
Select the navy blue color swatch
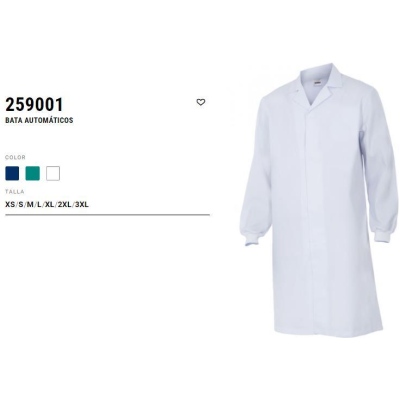[x=12, y=173]
